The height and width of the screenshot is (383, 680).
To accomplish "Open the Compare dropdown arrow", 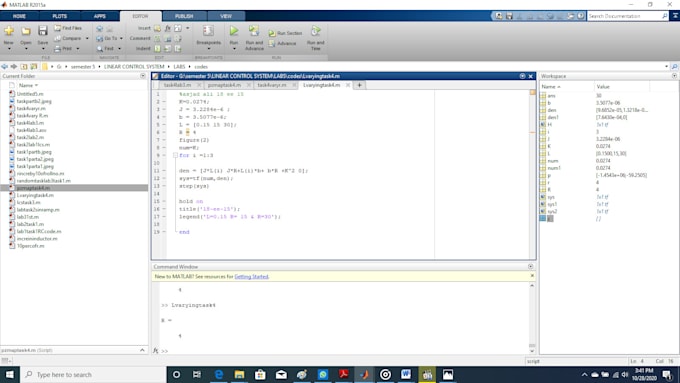I will 87,38.
